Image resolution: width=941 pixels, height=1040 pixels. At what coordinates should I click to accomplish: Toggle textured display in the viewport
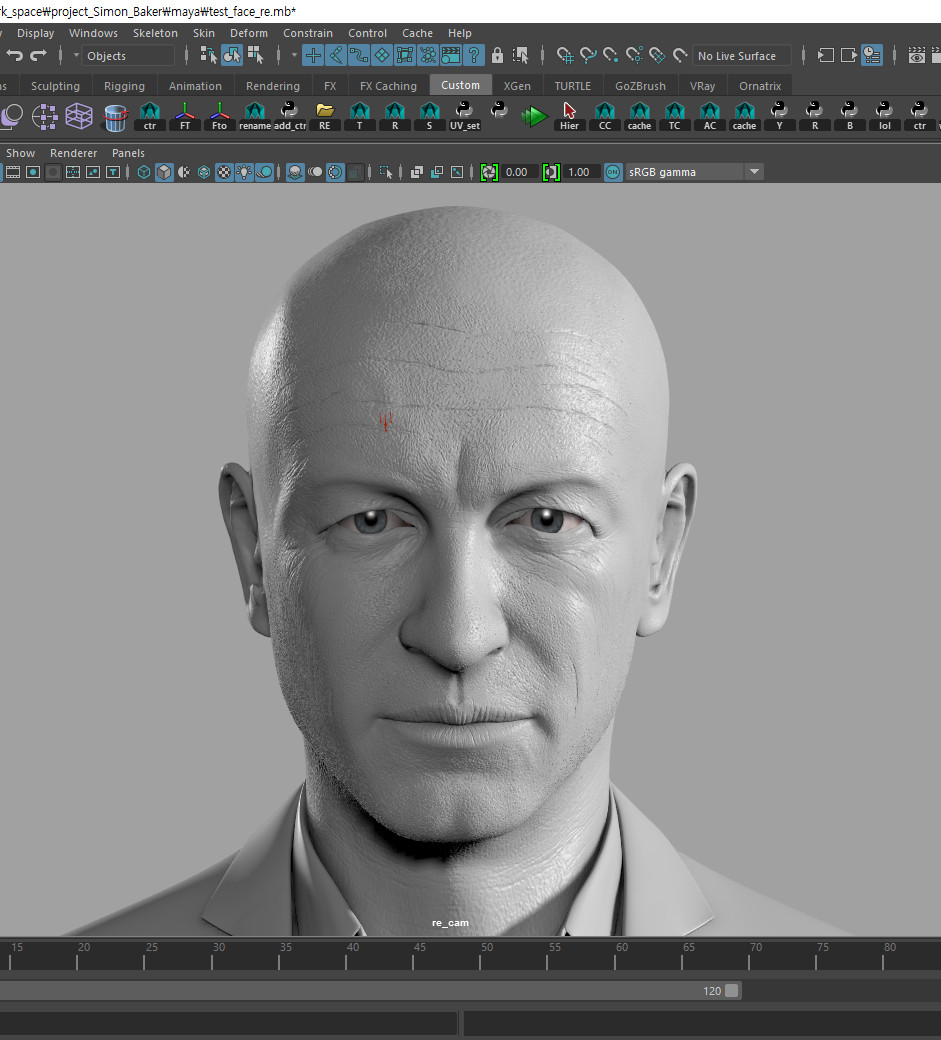point(223,172)
